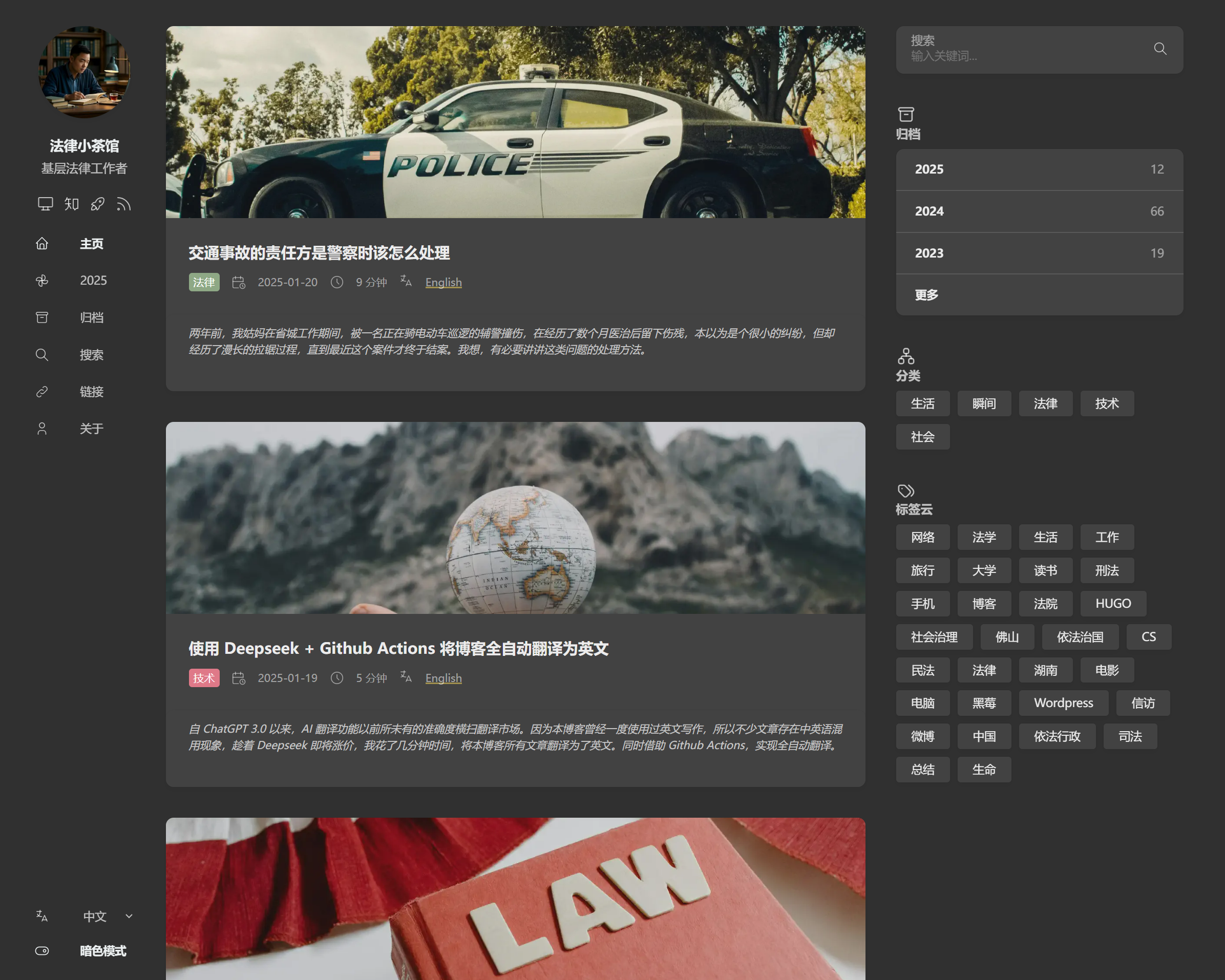Open the 2024 archive row with 66 posts

pos(1039,211)
